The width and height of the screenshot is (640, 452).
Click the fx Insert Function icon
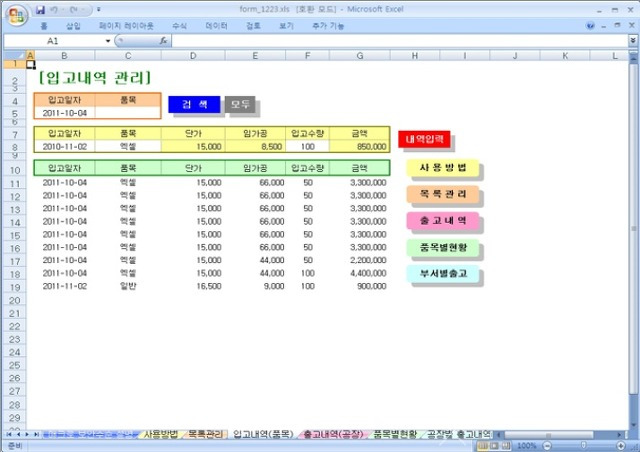pyautogui.click(x=163, y=40)
